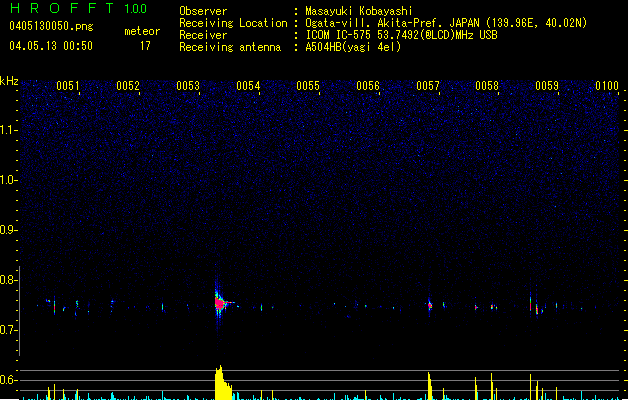This screenshot has width=629, height=400.
Task: Click the 0057 time marker
Action: click(428, 86)
